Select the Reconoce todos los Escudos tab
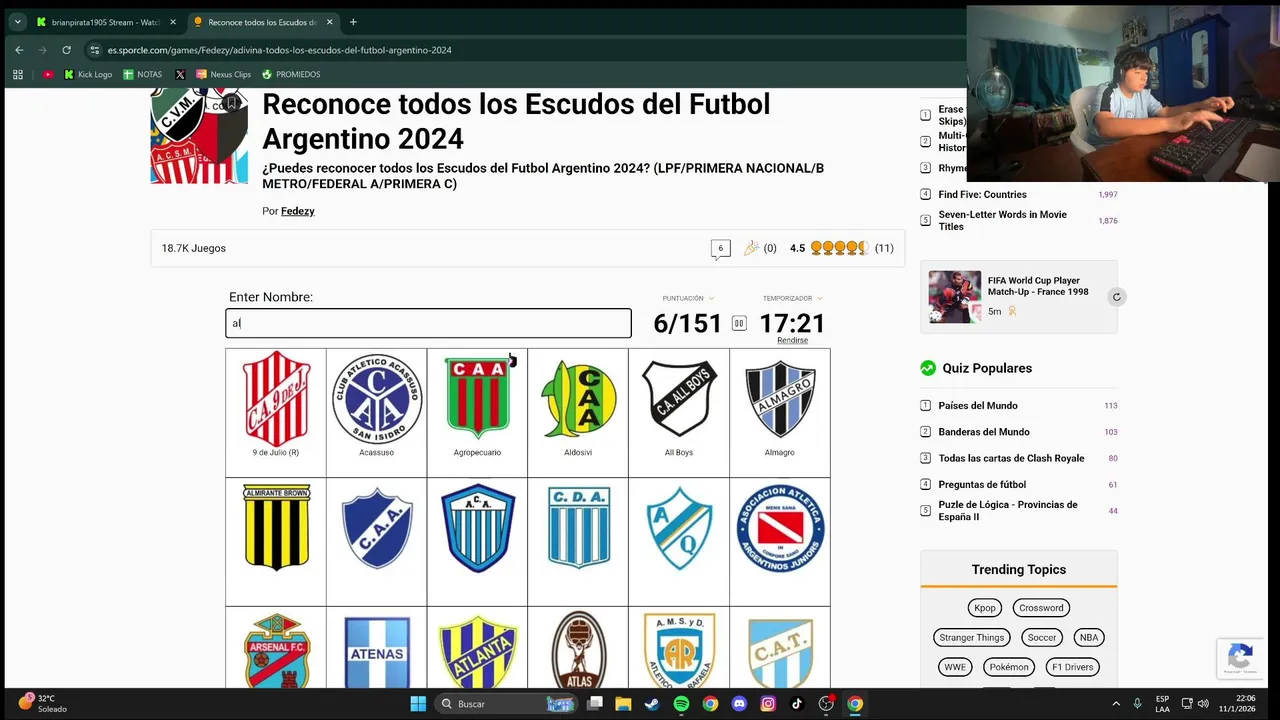This screenshot has height=720, width=1280. [x=262, y=22]
